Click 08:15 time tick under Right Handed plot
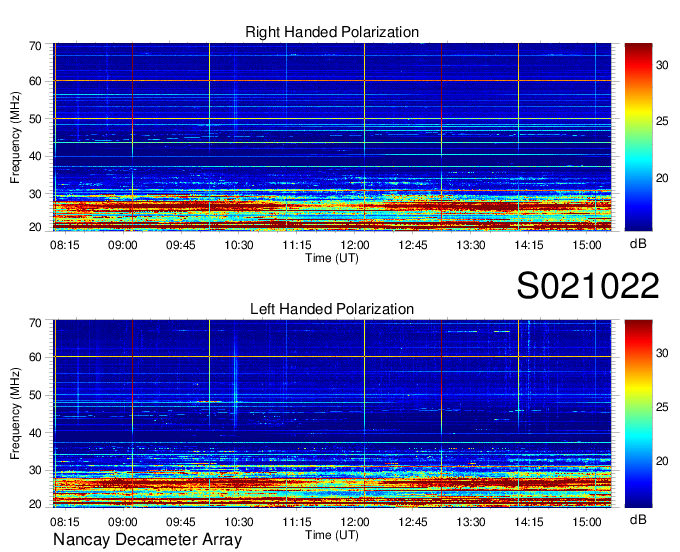 pyautogui.click(x=65, y=245)
